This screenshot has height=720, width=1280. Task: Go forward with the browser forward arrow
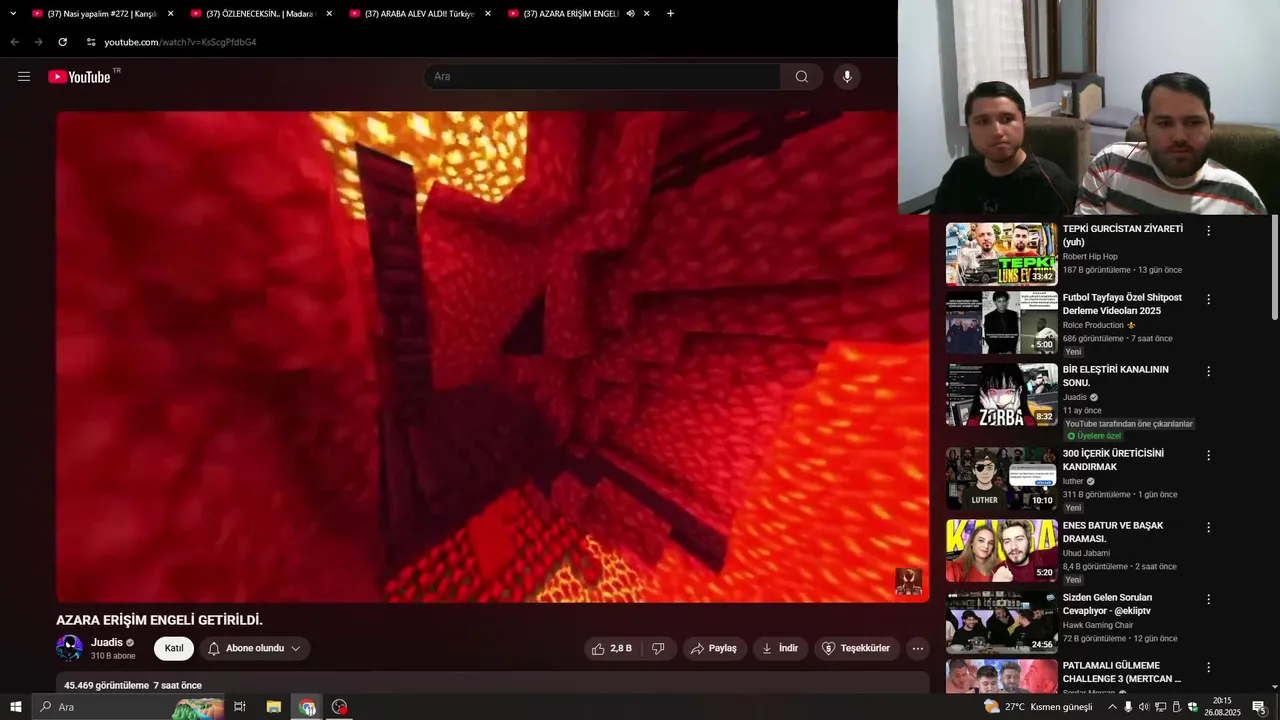(38, 42)
